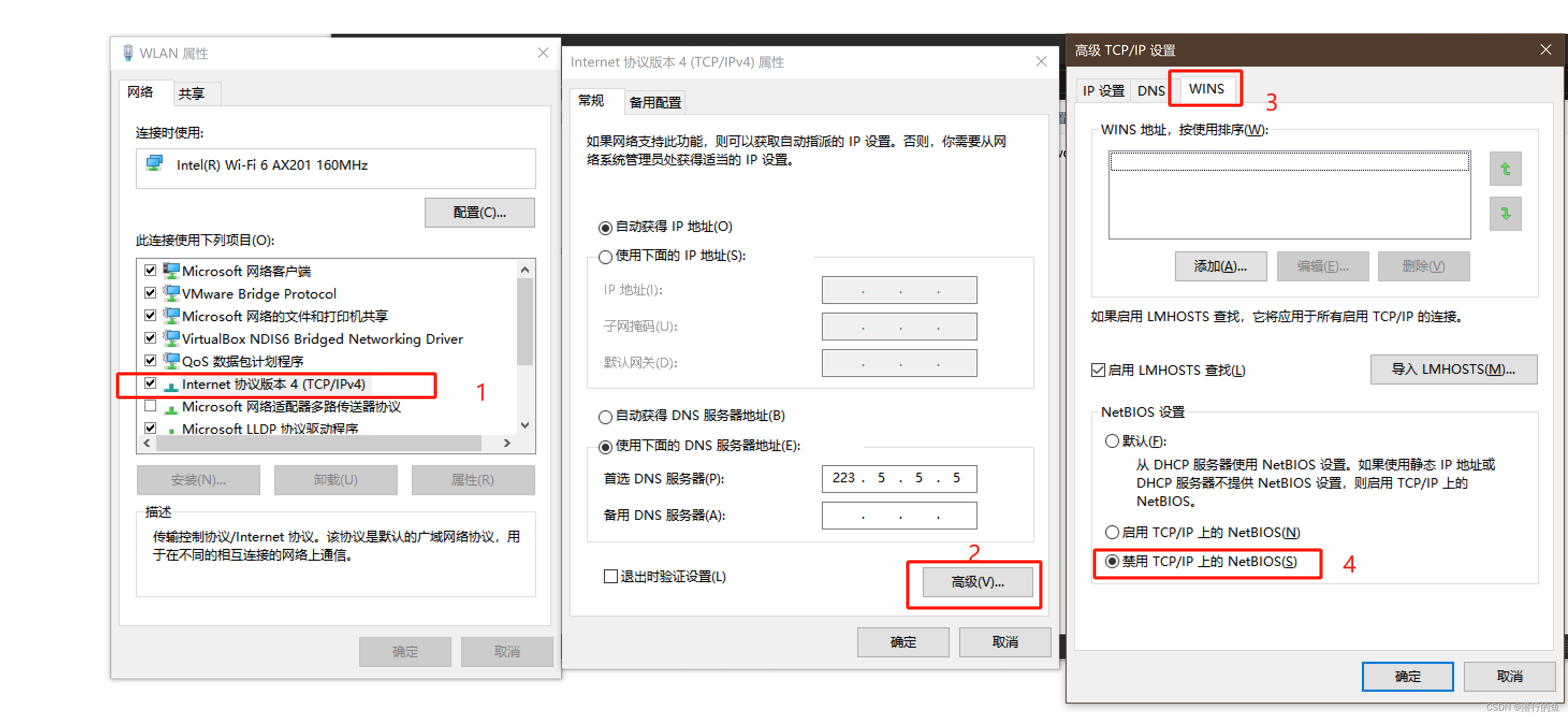The image size is (1568, 717).
Task: Select the Microsoft 网络客户端 item icon
Action: click(x=172, y=270)
